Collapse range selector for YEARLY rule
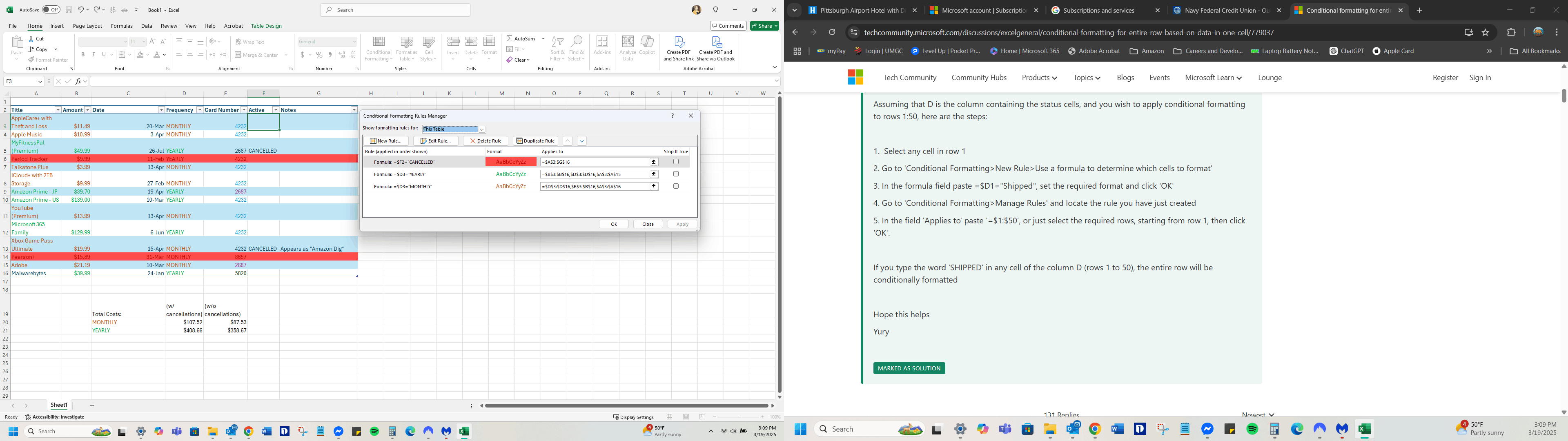Viewport: 1568px width, 441px height. pyautogui.click(x=654, y=174)
